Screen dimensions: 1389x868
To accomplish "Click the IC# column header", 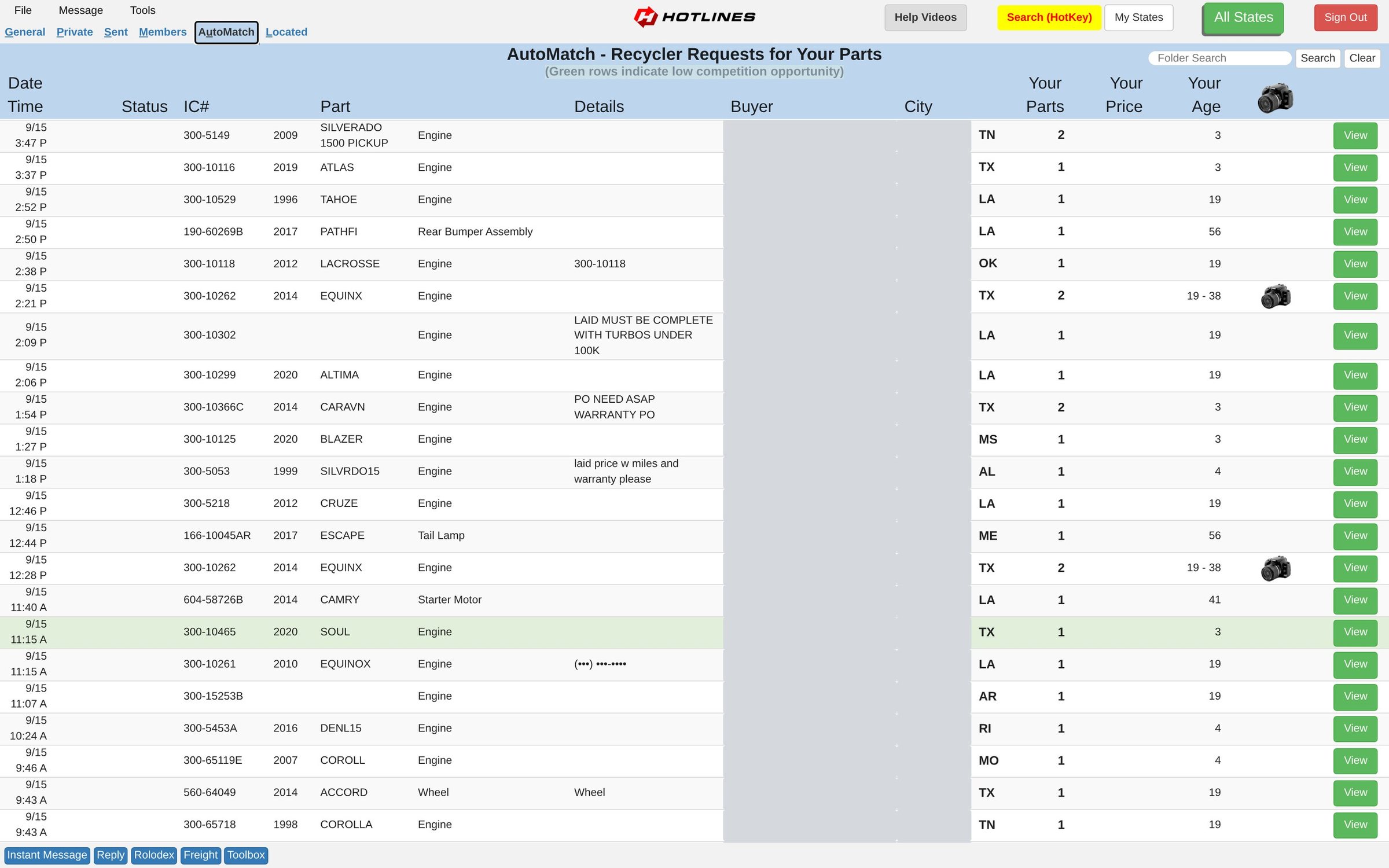I will coord(196,106).
